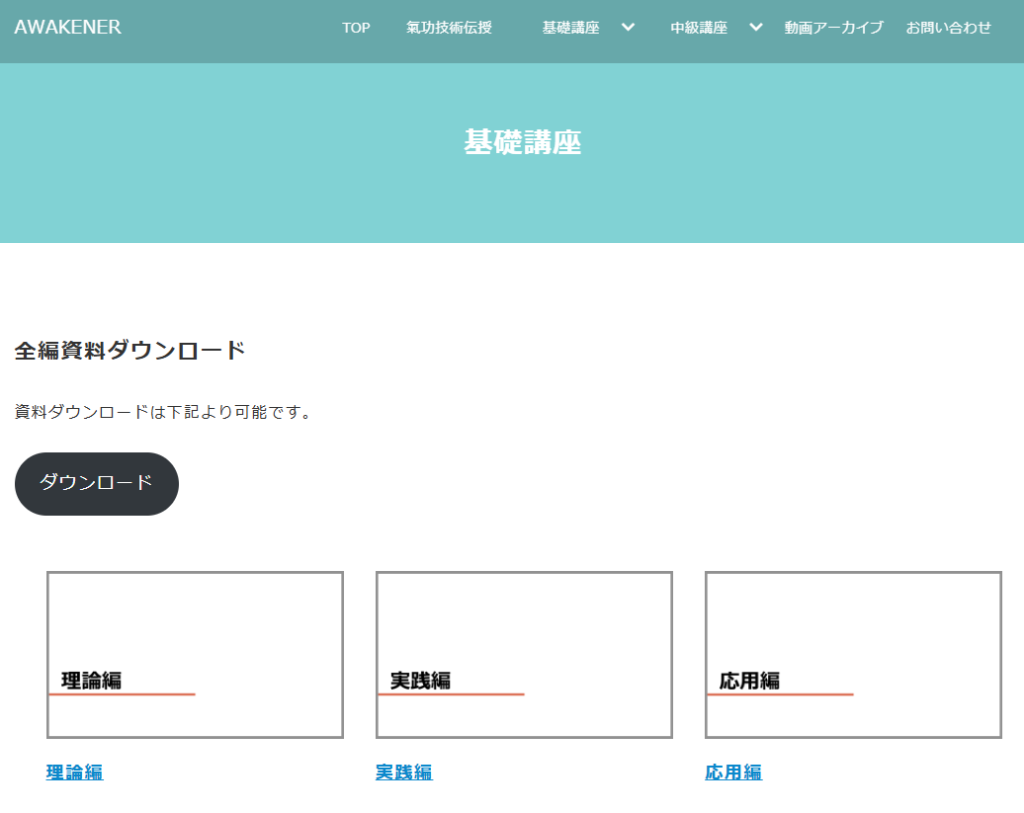Expand the 中級講座 dropdown chevron
Image resolution: width=1024 pixels, height=813 pixels.
click(x=756, y=27)
